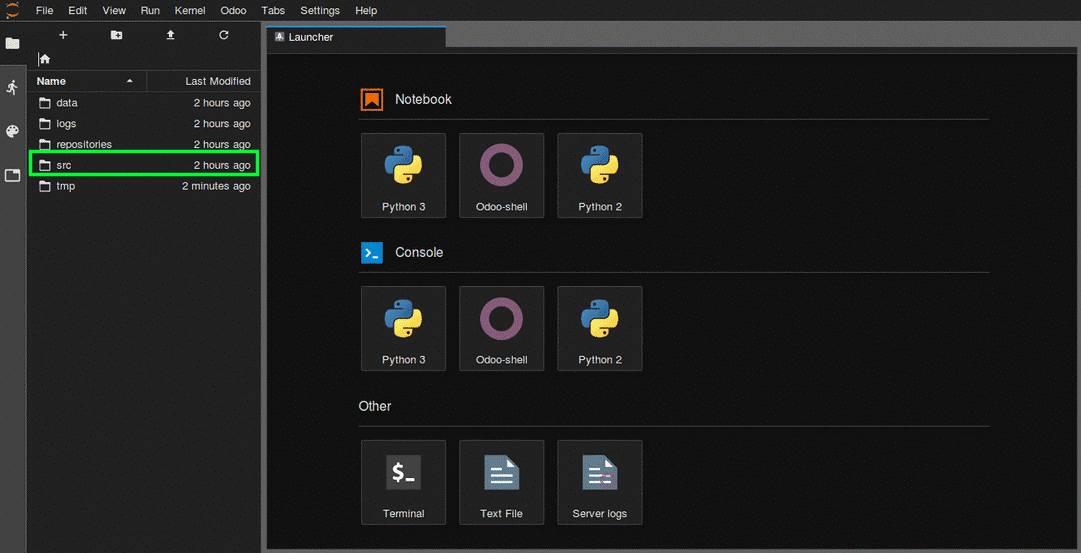The image size is (1081, 553).
Task: Select the logs folder
Action: click(144, 124)
